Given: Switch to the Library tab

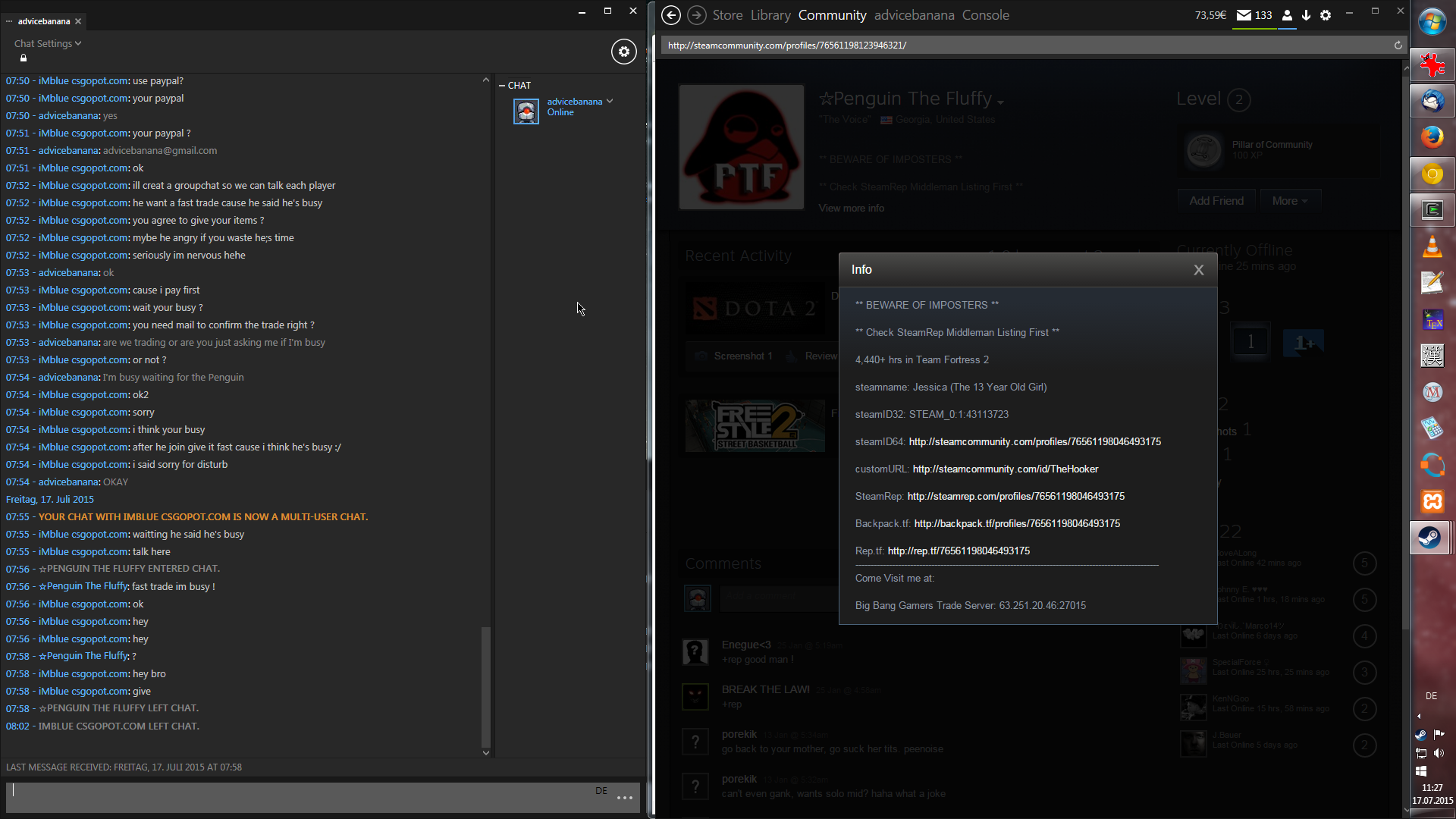Looking at the screenshot, I should point(770,15).
